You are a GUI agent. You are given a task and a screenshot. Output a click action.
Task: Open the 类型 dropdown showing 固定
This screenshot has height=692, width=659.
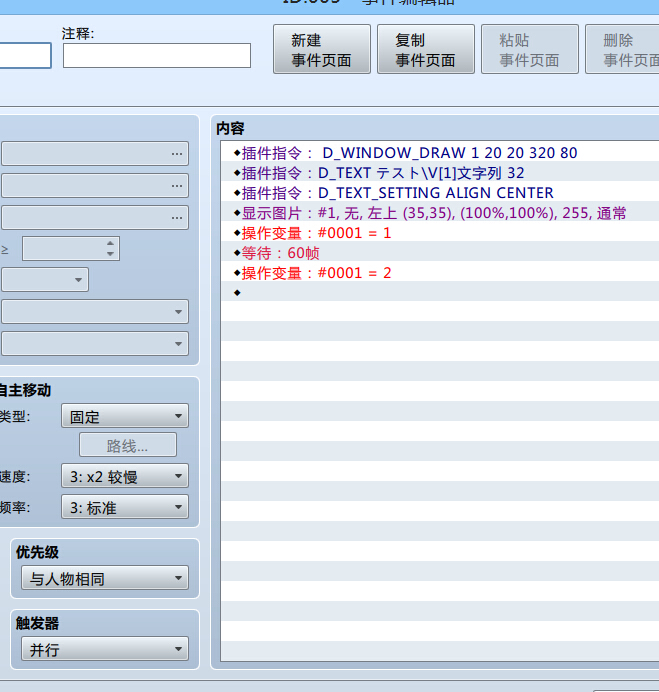click(125, 416)
